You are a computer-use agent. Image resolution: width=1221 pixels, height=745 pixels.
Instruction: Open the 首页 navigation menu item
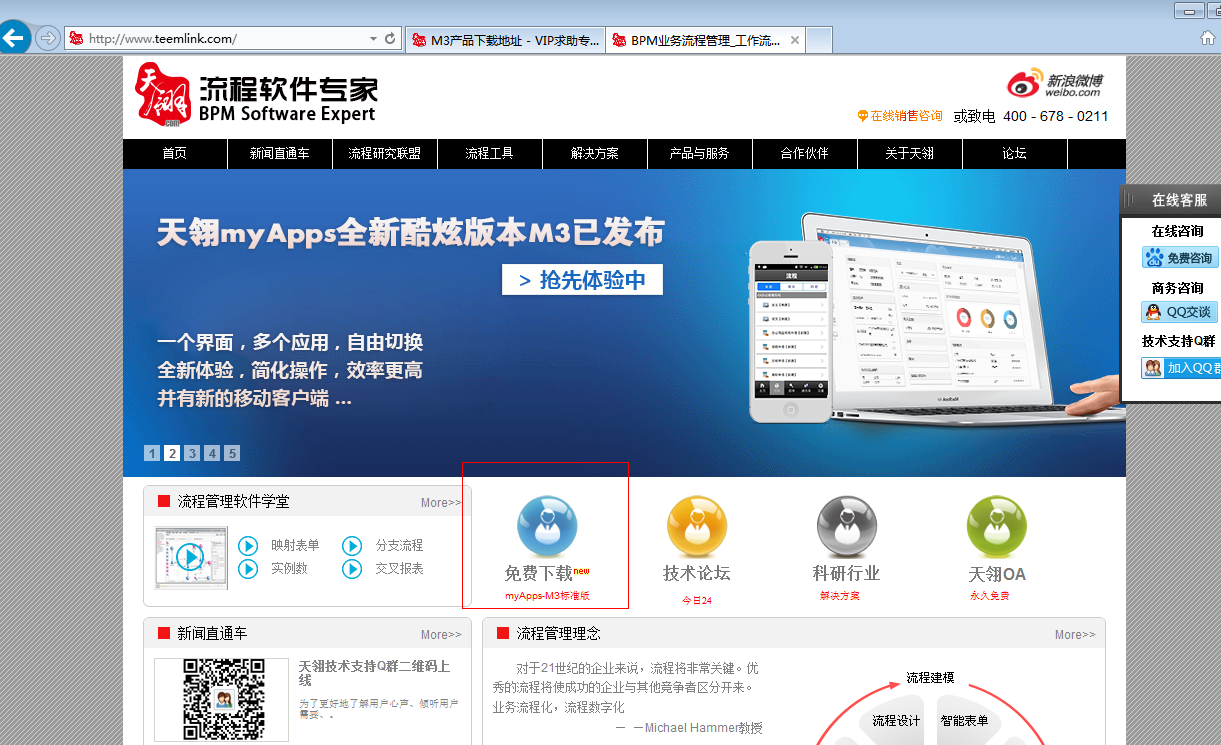(x=174, y=154)
